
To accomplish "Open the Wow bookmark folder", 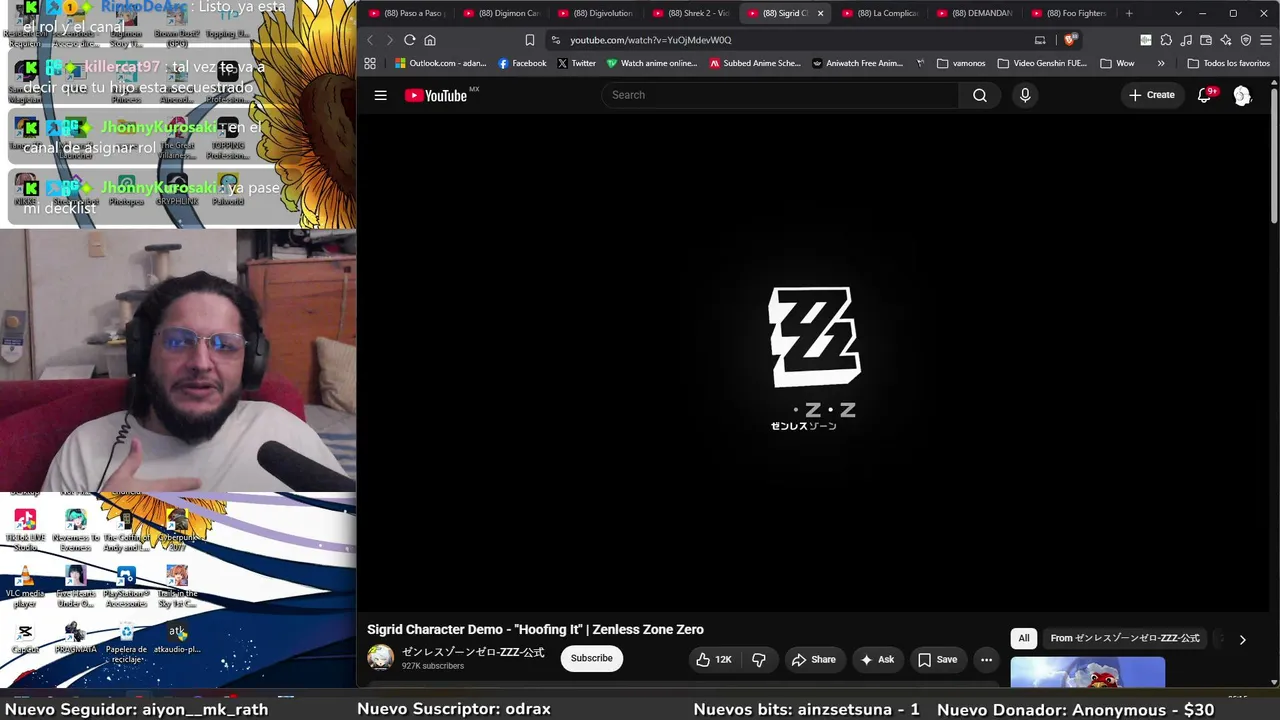I will (1117, 63).
